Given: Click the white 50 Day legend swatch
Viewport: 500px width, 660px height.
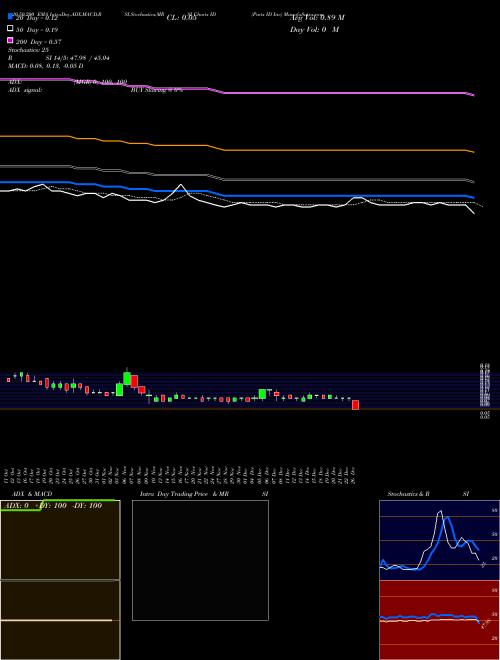Looking at the screenshot, I should (x=10, y=29).
